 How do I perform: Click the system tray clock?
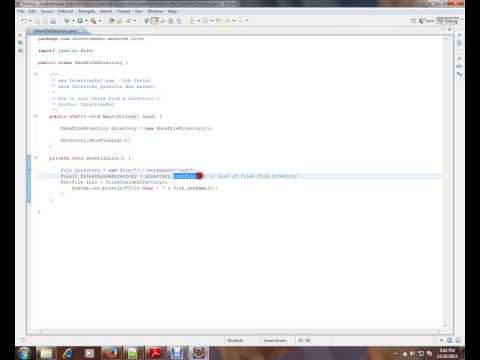click(x=447, y=353)
